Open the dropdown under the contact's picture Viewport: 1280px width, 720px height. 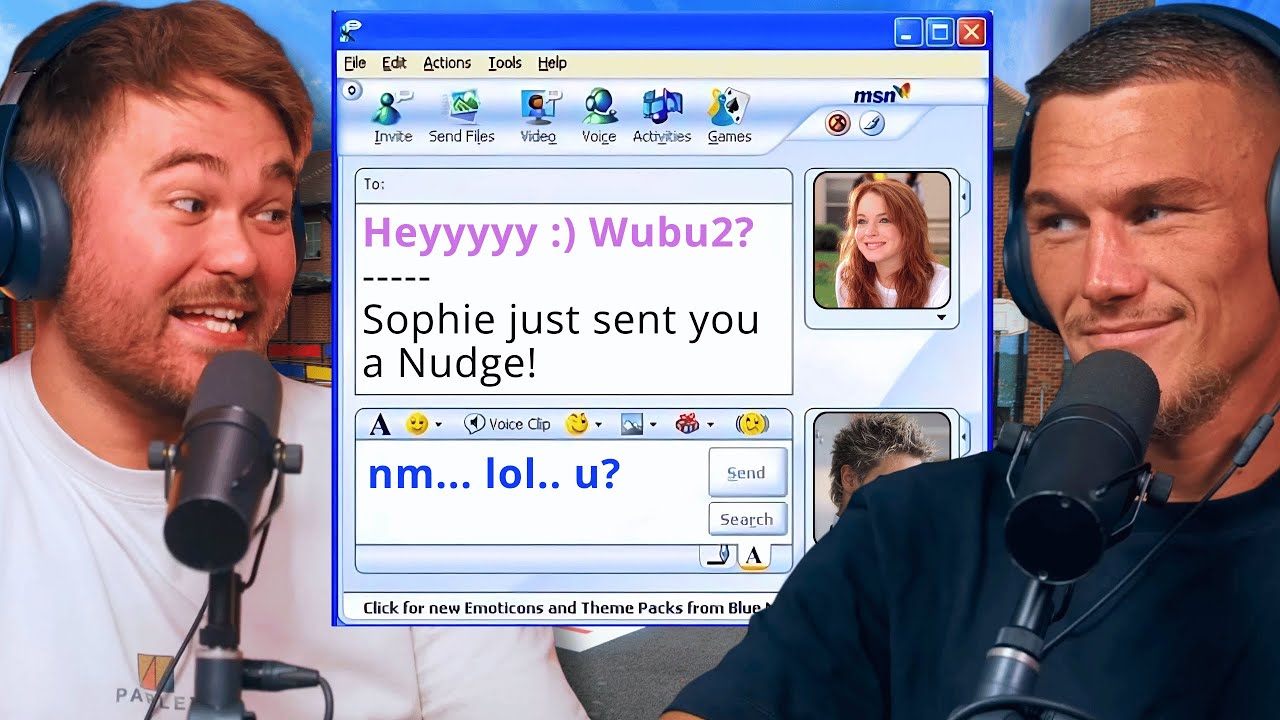941,317
